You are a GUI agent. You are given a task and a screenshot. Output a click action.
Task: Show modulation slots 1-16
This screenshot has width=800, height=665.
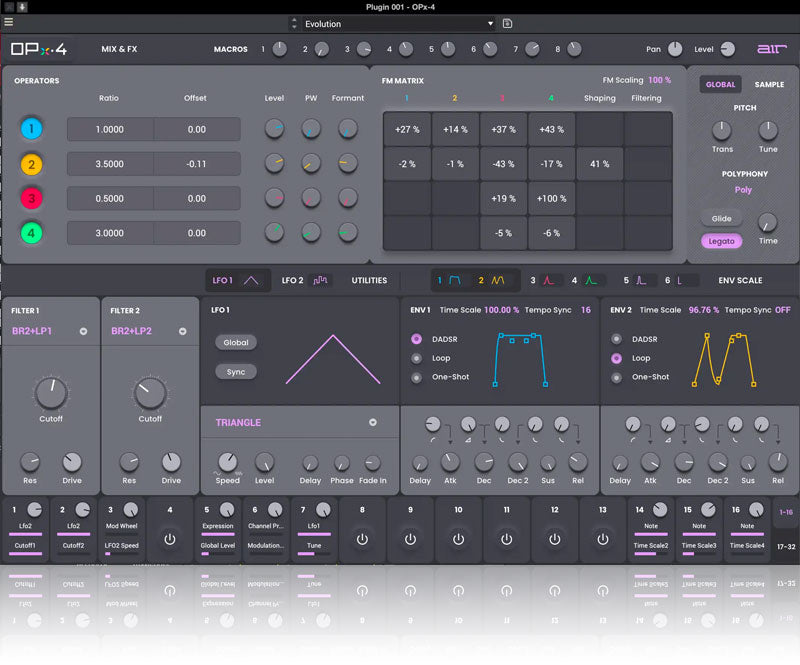pyautogui.click(x=786, y=512)
